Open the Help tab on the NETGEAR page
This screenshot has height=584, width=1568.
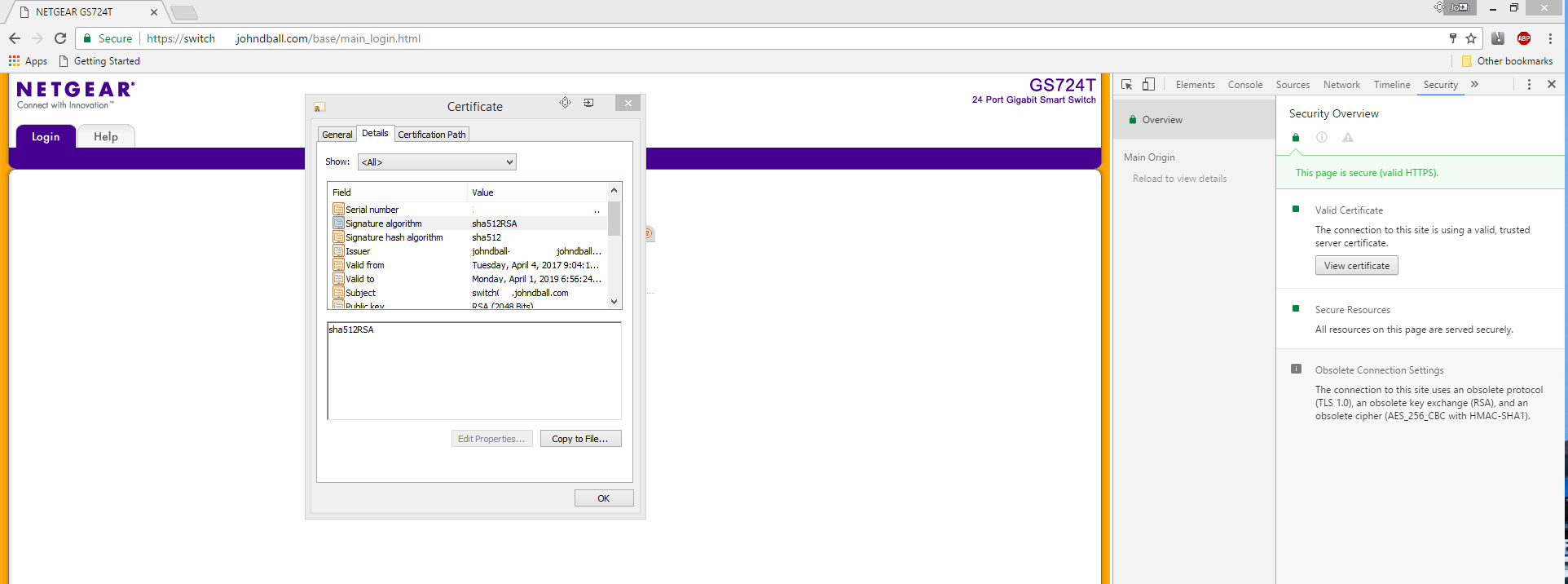(x=106, y=137)
